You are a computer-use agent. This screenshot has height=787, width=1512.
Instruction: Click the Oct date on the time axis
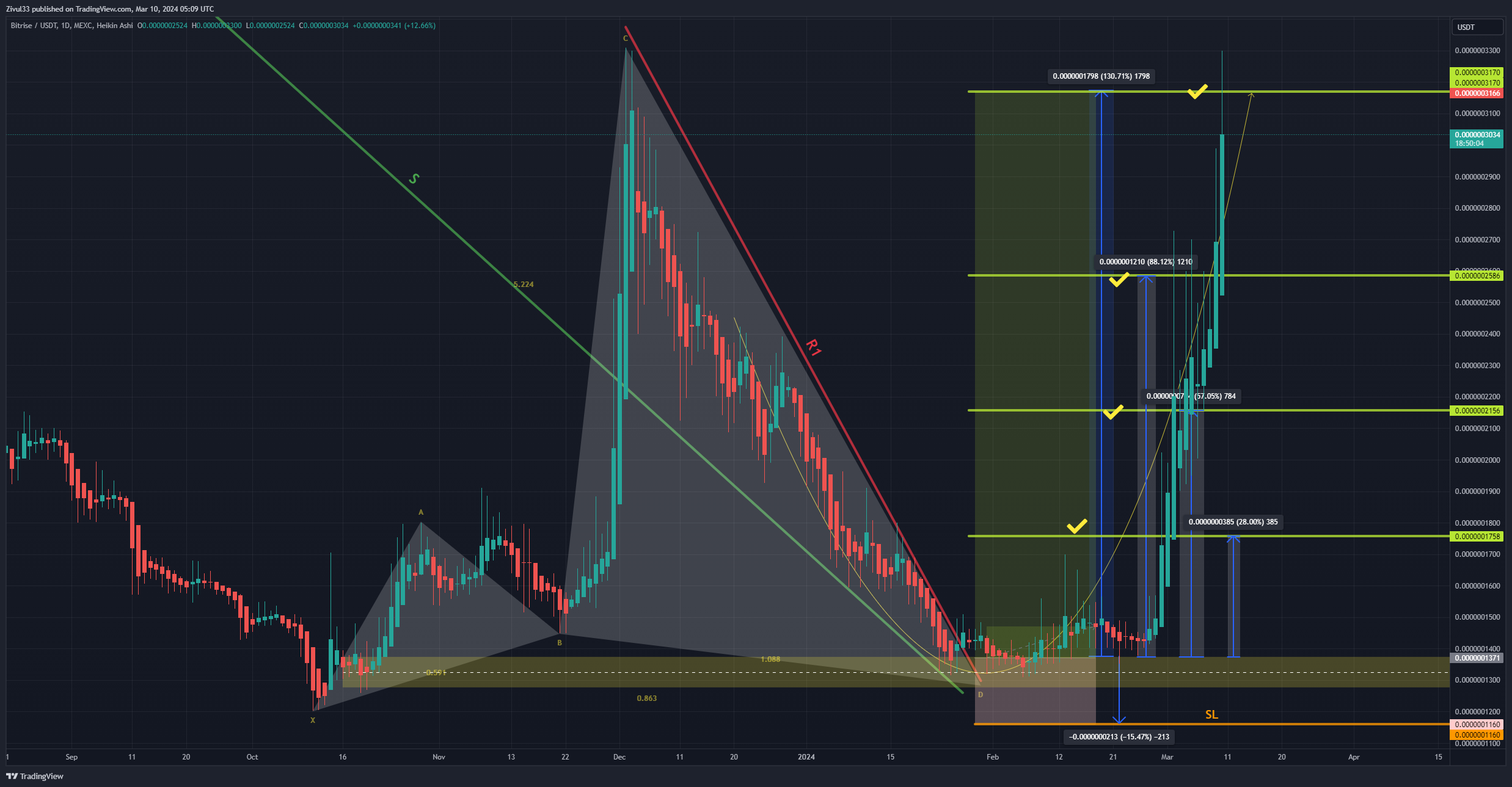[252, 757]
